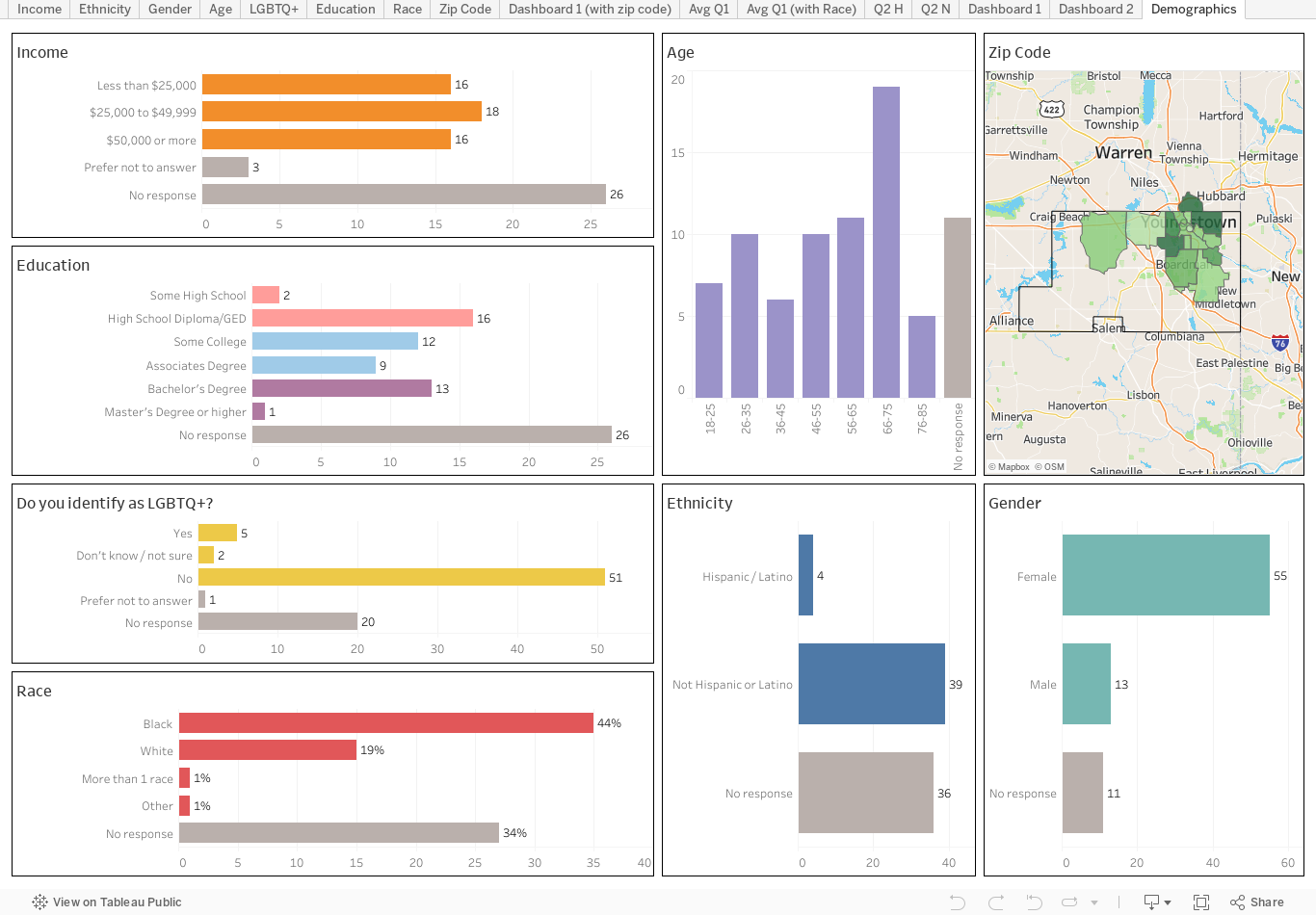Click the 'More than 1 race' label
The width and height of the screenshot is (1316, 915).
pyautogui.click(x=127, y=779)
